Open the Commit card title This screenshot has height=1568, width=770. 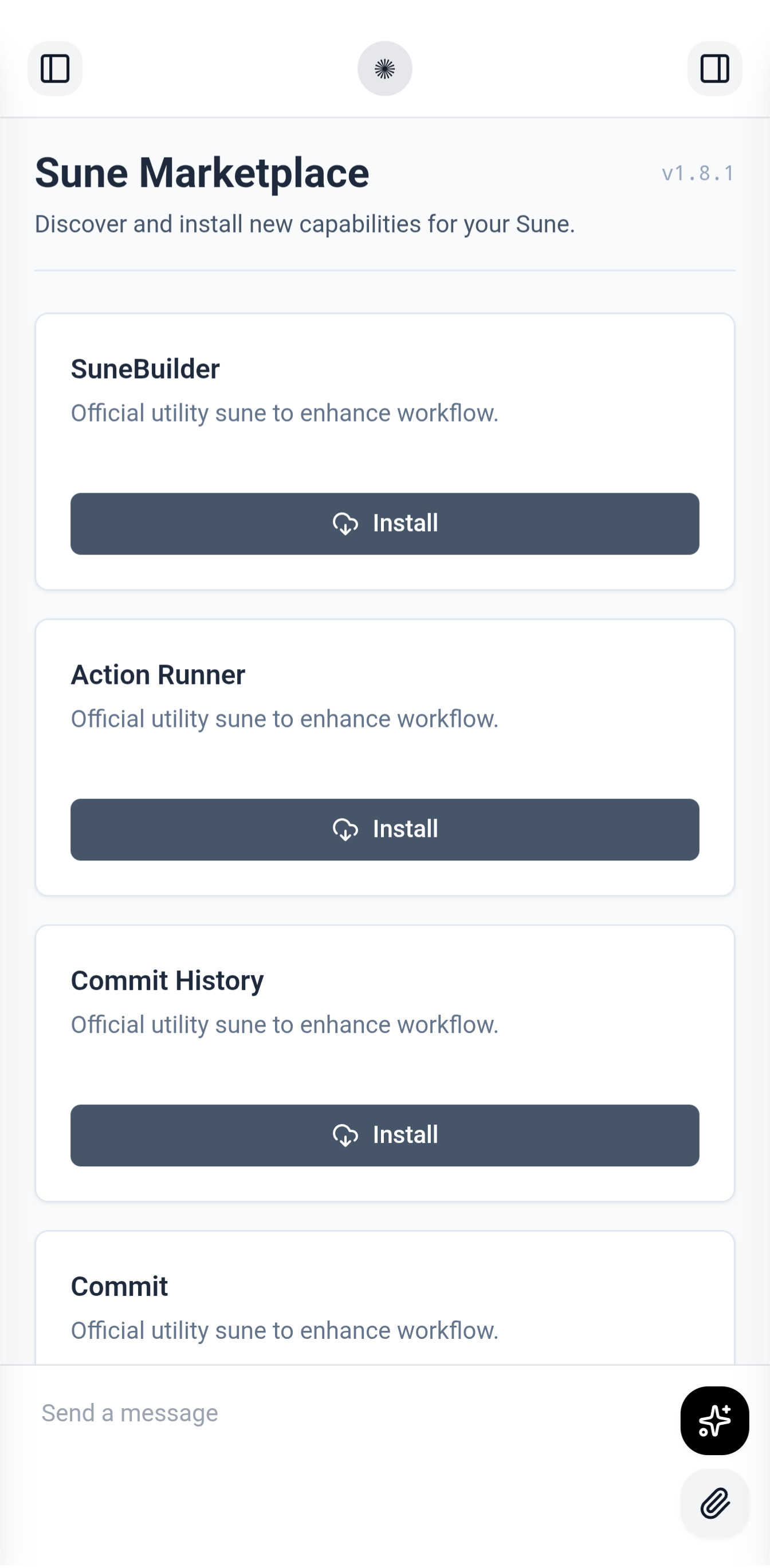pos(119,1286)
